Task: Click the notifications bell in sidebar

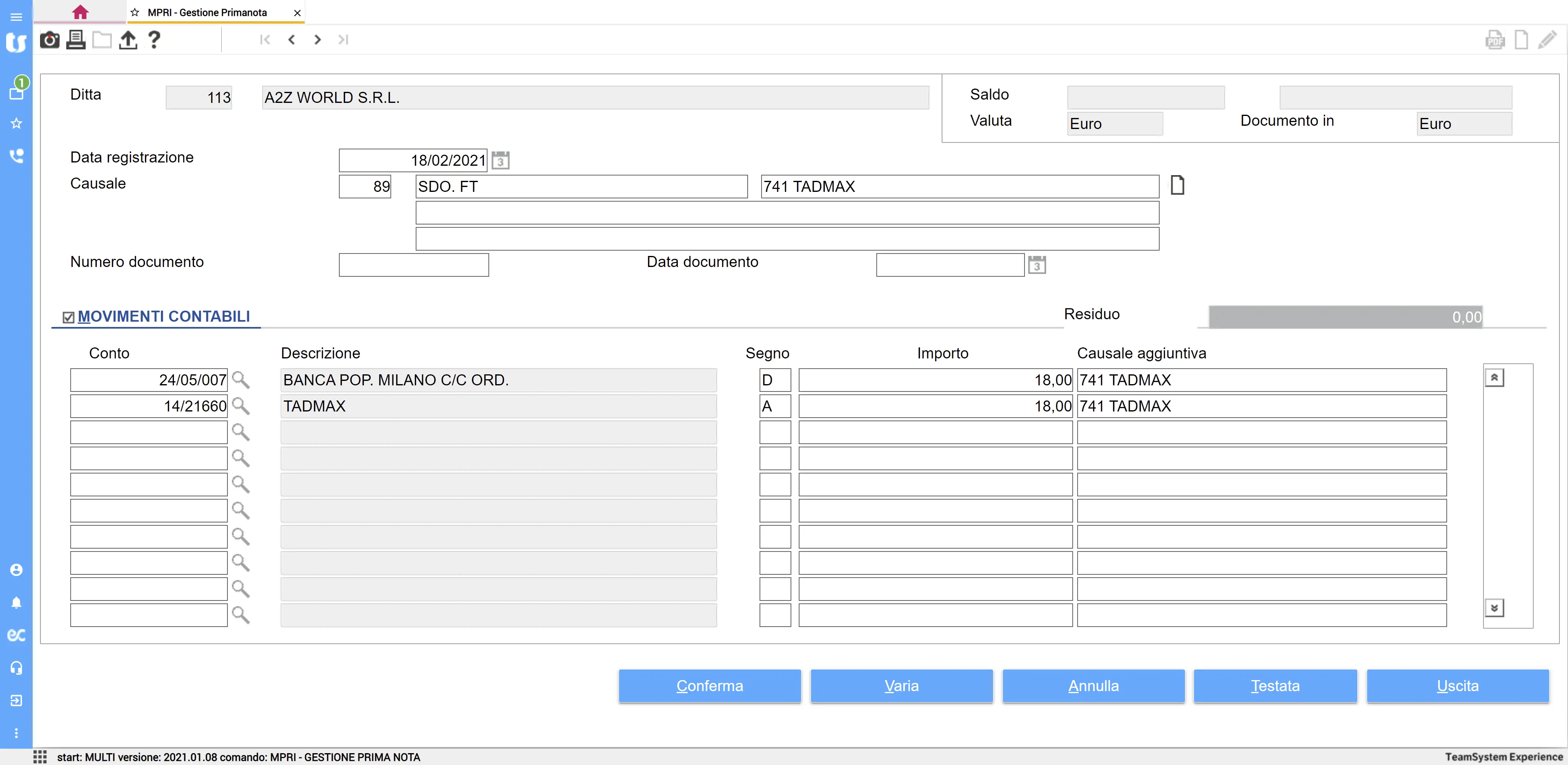Action: 16,603
